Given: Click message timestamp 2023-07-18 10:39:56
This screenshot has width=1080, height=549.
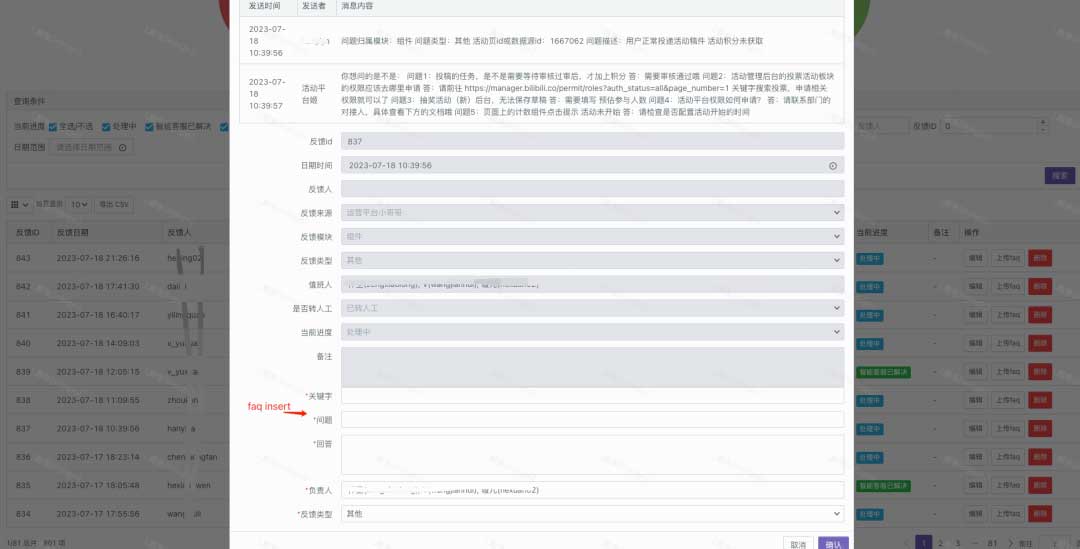Looking at the screenshot, I should coord(267,41).
